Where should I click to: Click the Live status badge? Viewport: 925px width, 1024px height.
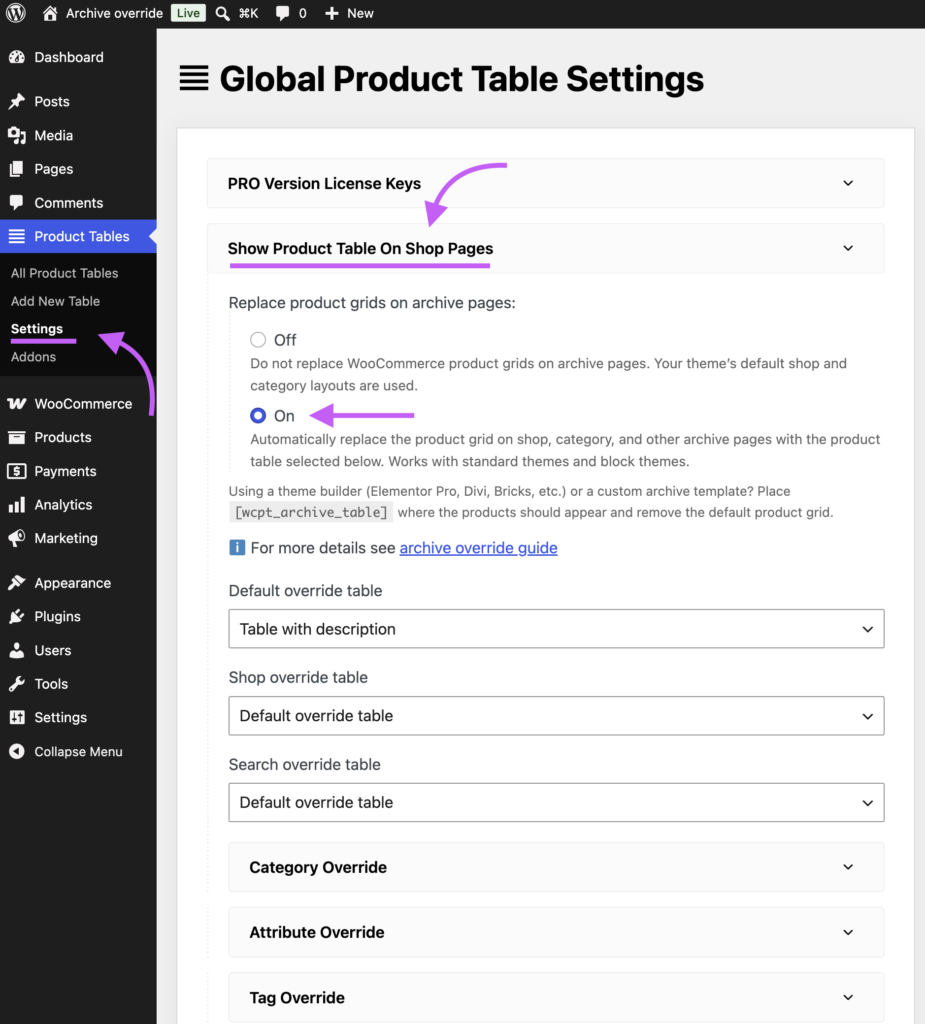(188, 13)
